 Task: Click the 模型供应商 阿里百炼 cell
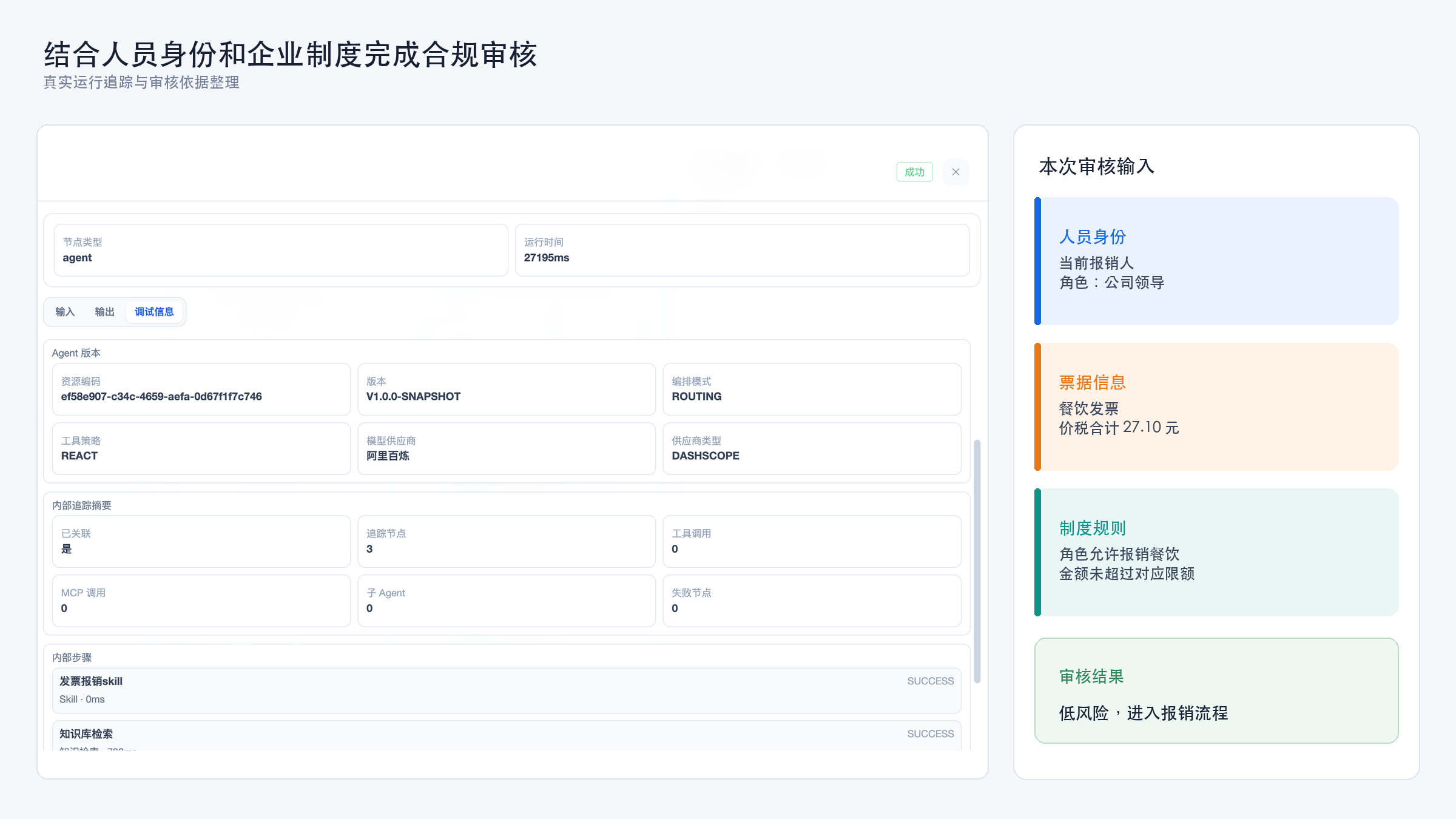pos(507,448)
